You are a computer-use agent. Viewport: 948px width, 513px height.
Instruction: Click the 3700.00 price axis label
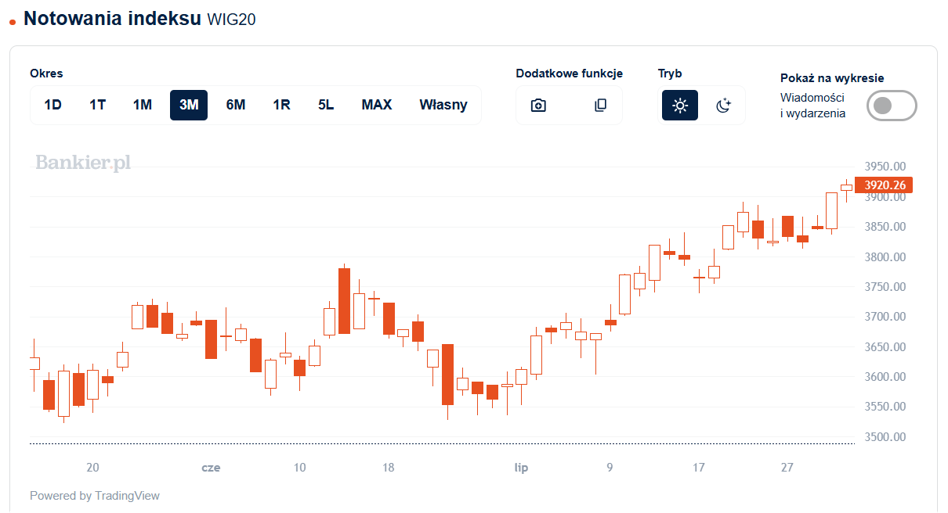pos(885,317)
